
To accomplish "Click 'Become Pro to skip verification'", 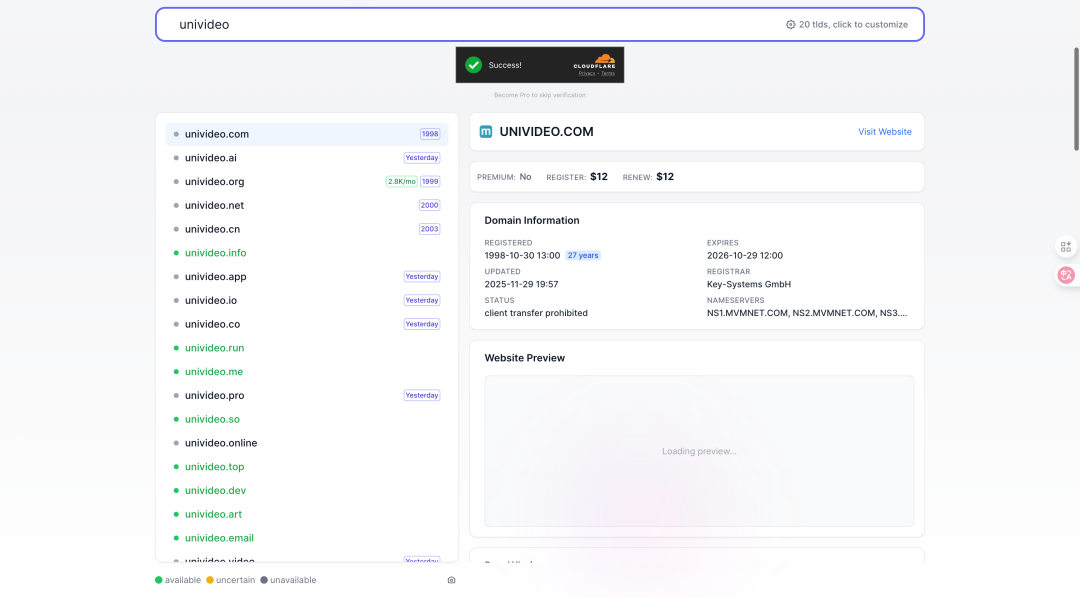I will 539,95.
